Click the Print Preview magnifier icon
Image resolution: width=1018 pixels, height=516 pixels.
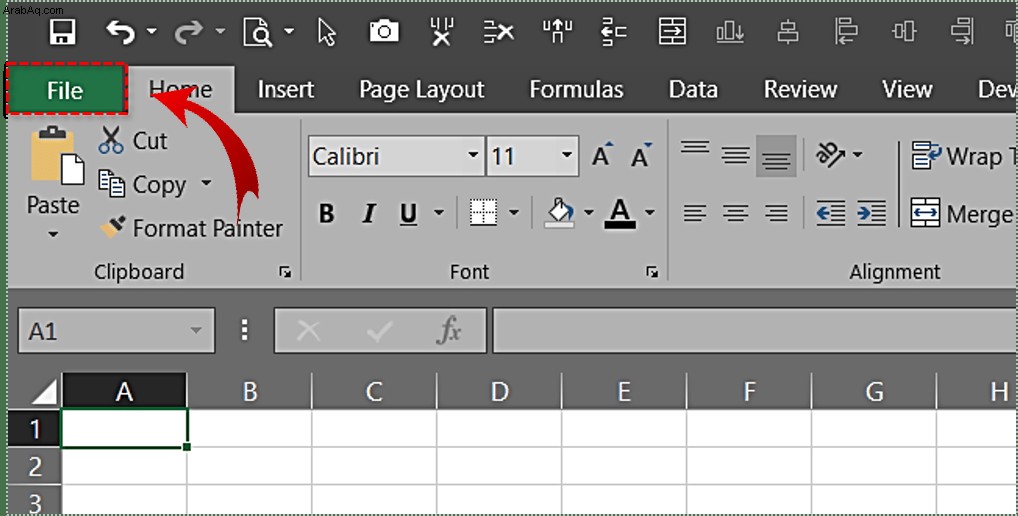(257, 32)
